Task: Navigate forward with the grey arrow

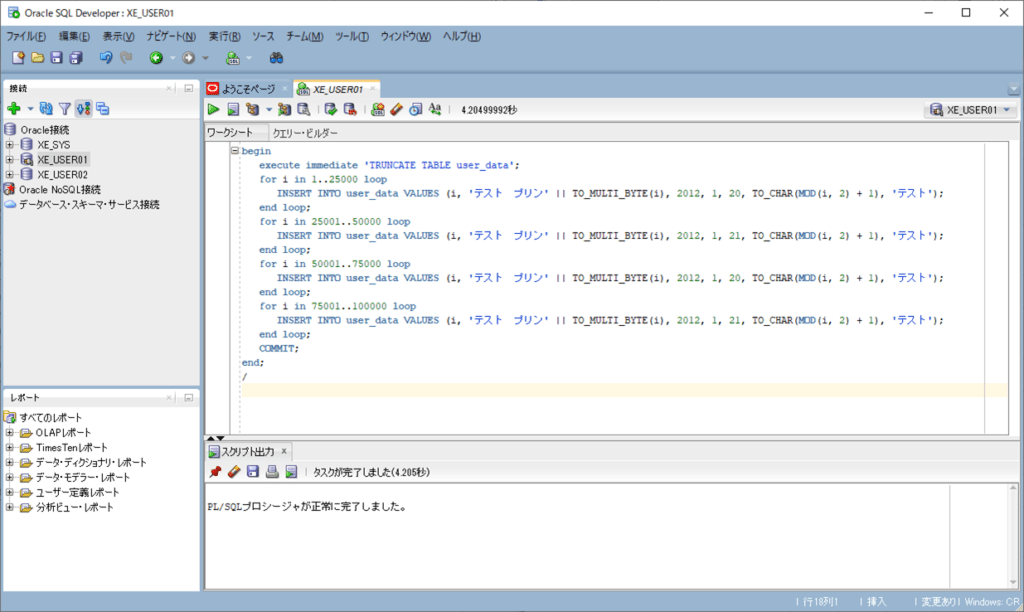Action: [189, 58]
